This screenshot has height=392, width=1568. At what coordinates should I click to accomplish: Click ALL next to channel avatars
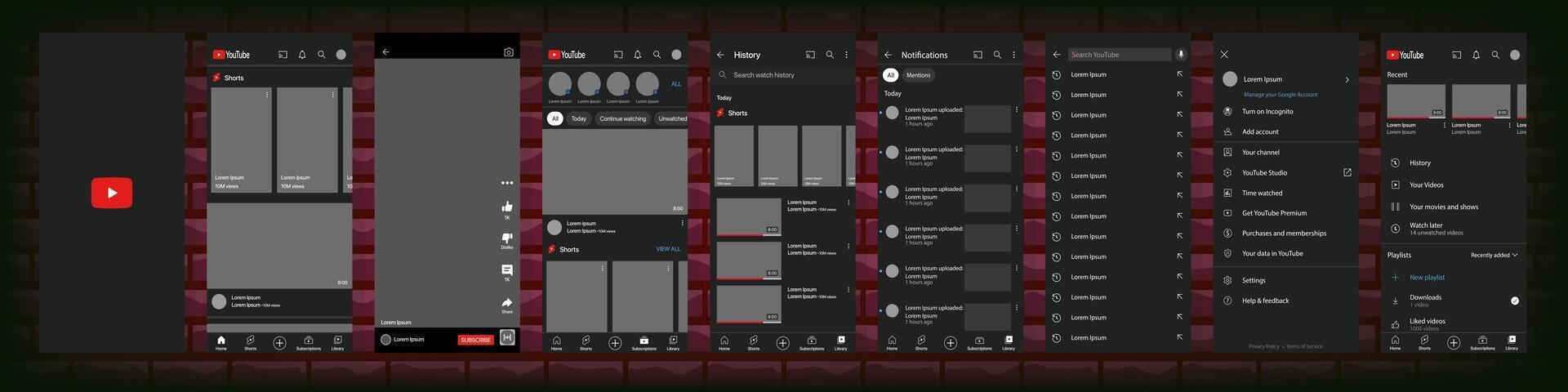pyautogui.click(x=676, y=83)
